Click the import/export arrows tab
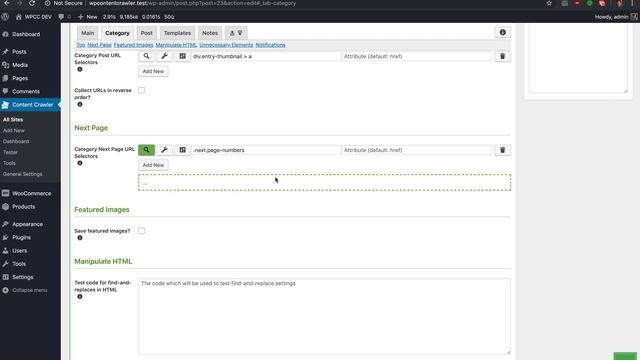This screenshot has height=360, width=640. [x=236, y=33]
